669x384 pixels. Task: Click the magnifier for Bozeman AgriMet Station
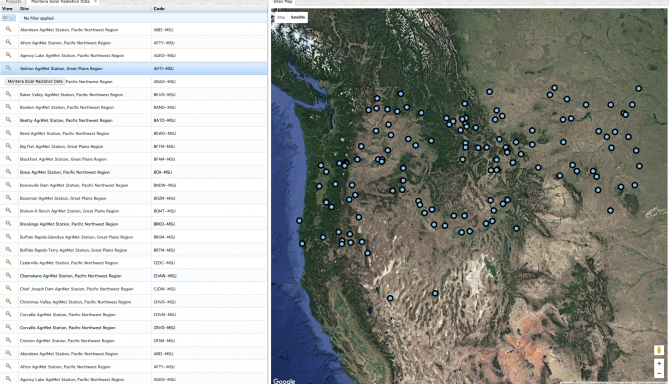8,198
